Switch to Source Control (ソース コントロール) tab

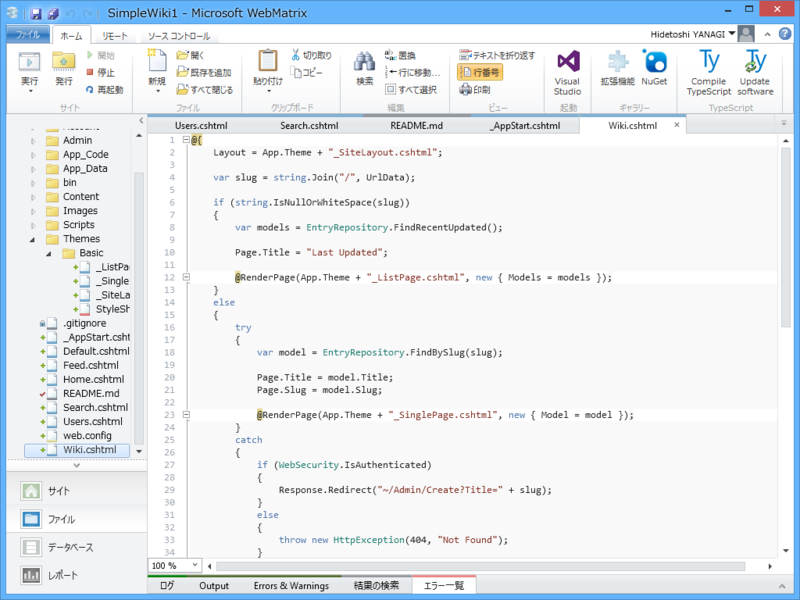click(x=179, y=36)
